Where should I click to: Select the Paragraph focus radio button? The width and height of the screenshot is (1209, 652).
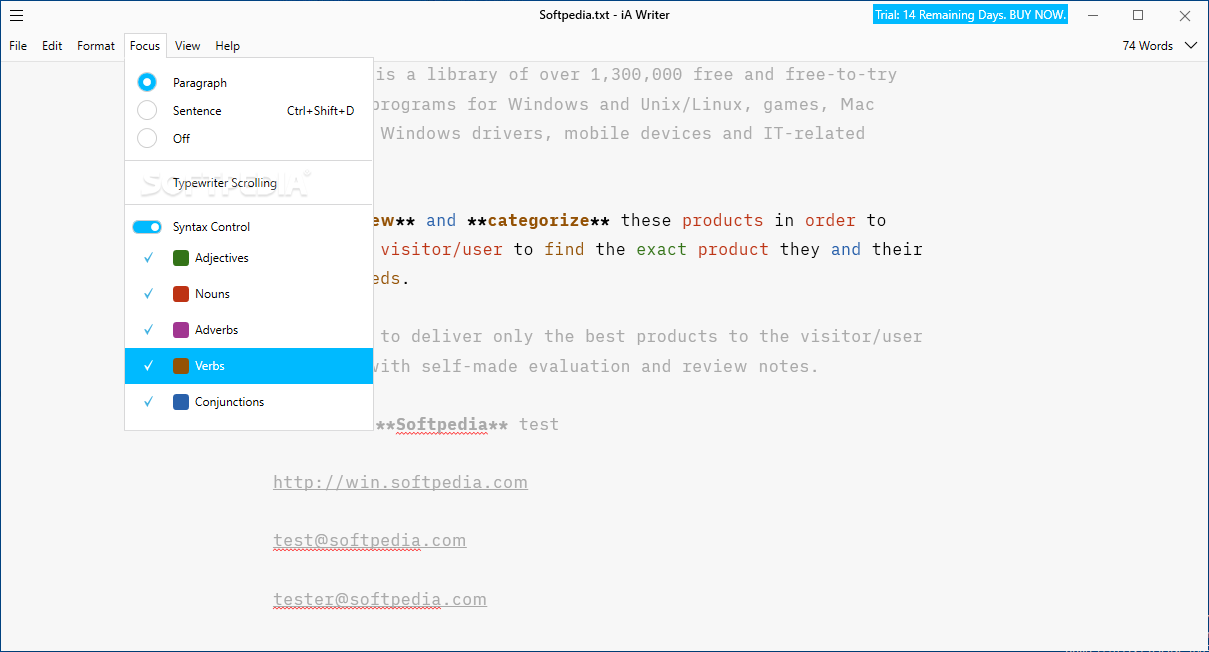pyautogui.click(x=147, y=82)
